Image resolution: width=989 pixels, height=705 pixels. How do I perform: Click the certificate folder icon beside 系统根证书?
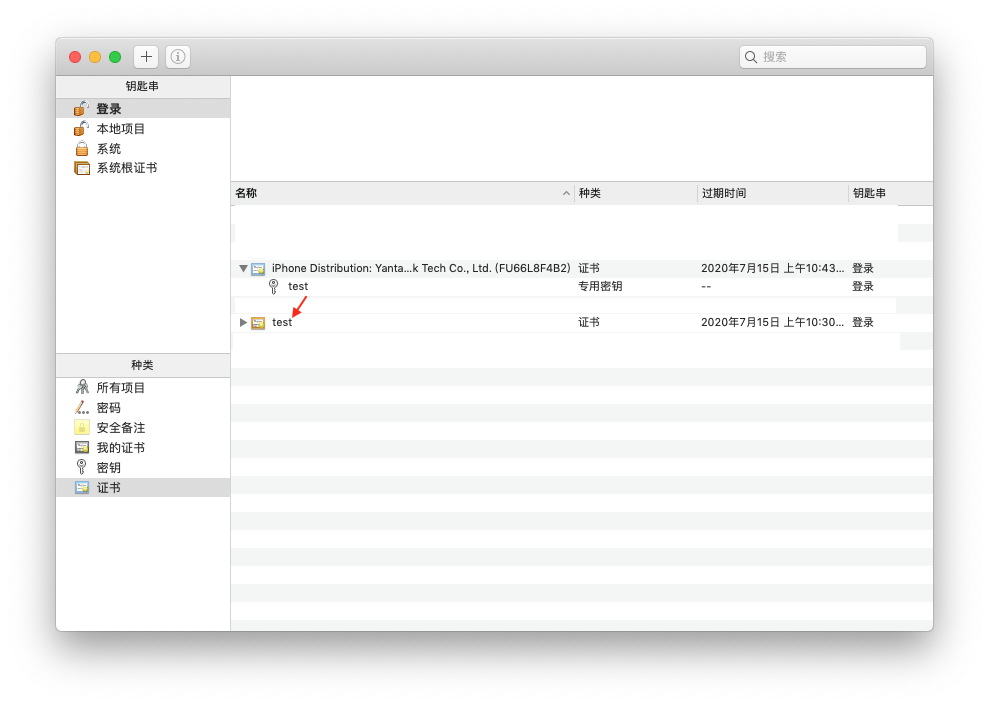click(82, 168)
